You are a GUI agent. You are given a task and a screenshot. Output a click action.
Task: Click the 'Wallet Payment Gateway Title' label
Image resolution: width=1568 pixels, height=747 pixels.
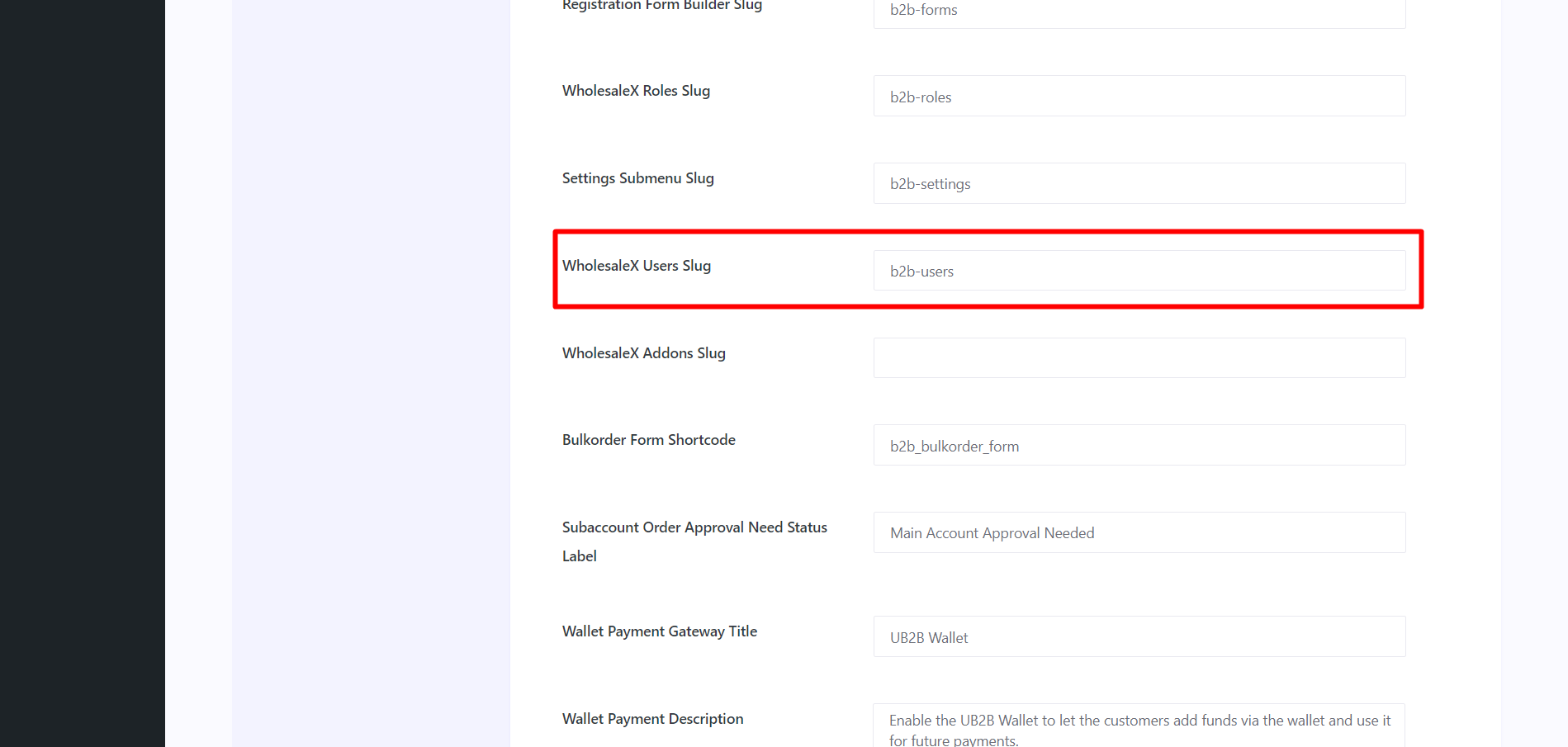click(659, 631)
